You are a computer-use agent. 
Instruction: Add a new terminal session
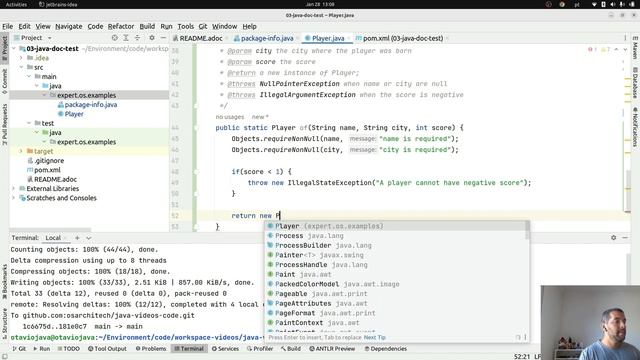(x=77, y=238)
